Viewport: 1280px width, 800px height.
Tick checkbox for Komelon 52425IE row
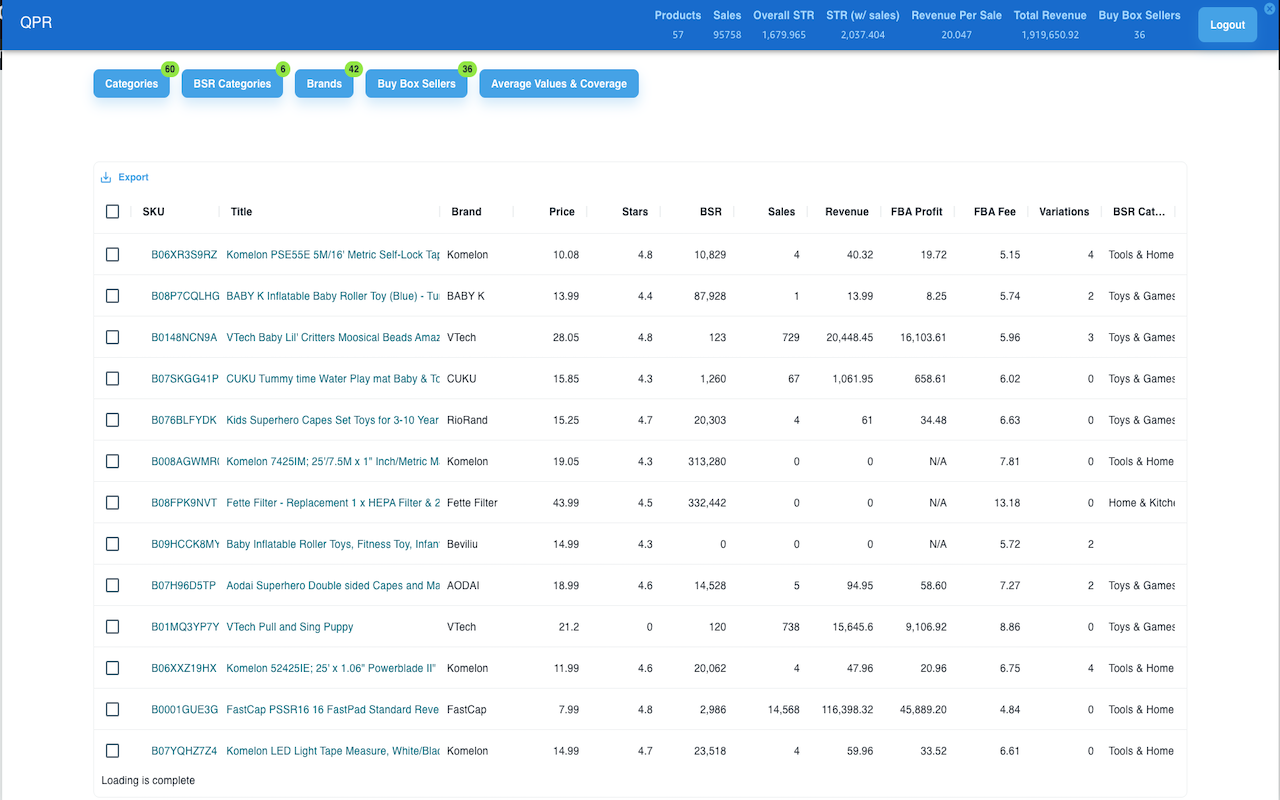(112, 668)
